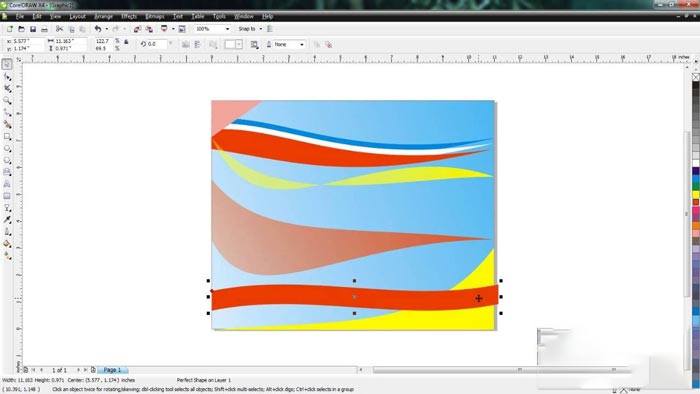Click the To Back of Layer icon
This screenshot has height=394, width=700.
(x=329, y=45)
